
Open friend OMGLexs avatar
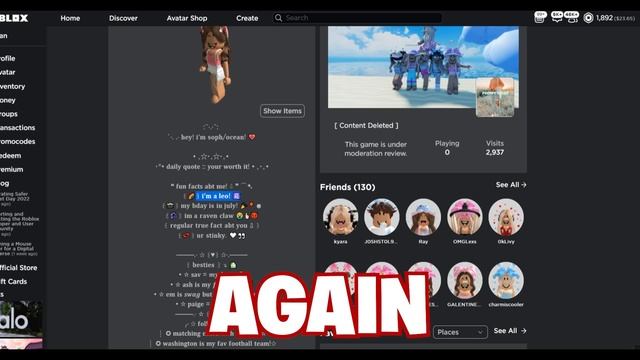(x=464, y=217)
